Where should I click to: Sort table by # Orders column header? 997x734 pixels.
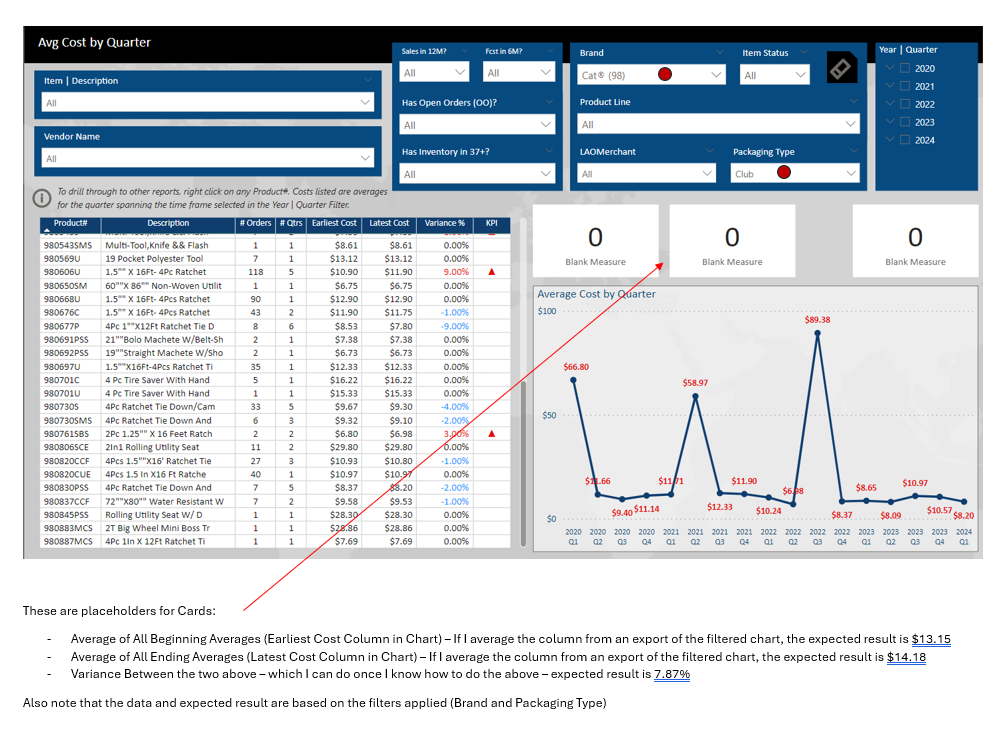255,223
